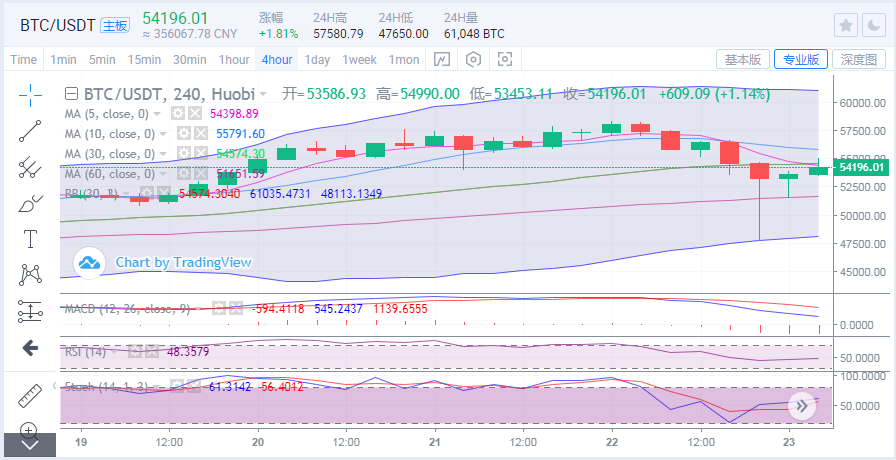
Task: Remove the Stoch (14, 1, 3) indicator
Action: [x=193, y=387]
